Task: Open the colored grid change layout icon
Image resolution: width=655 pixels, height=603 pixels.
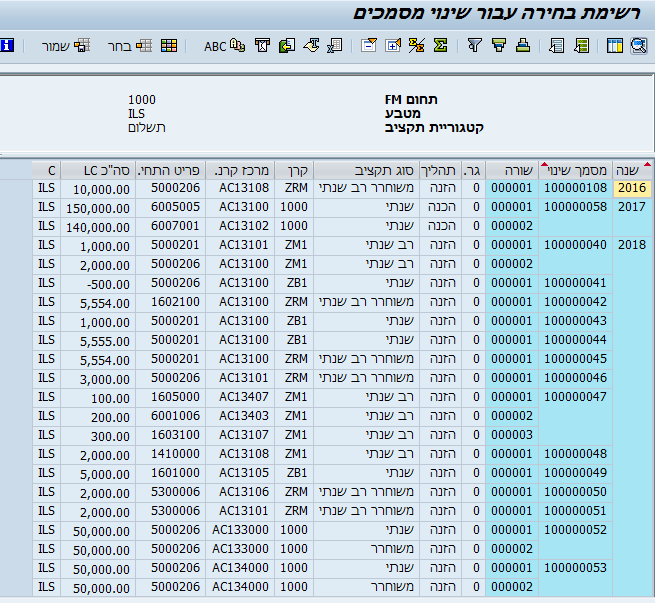Action: [169, 46]
